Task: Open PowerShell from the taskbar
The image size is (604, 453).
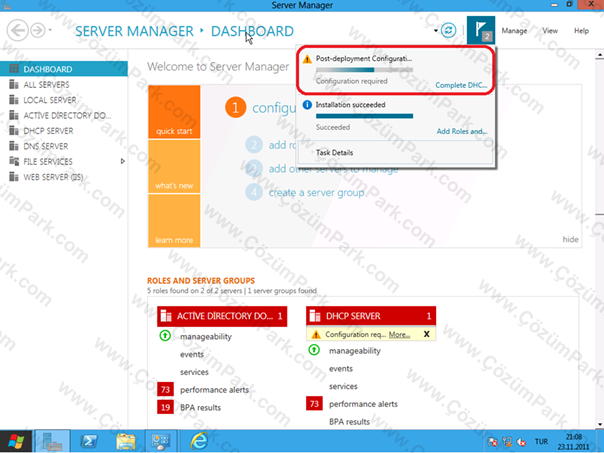Action: click(89, 441)
